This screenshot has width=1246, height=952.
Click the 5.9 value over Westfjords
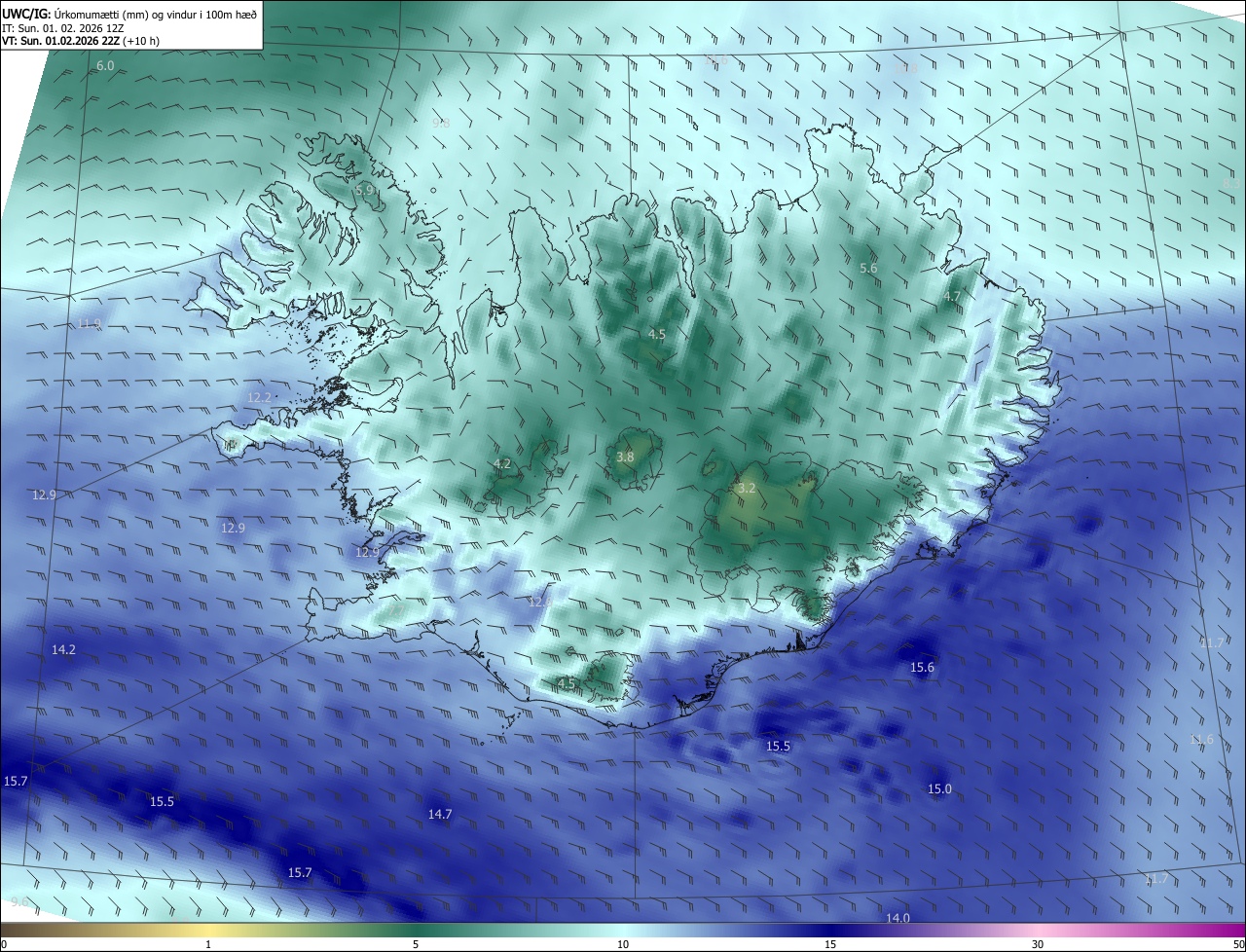click(x=365, y=191)
